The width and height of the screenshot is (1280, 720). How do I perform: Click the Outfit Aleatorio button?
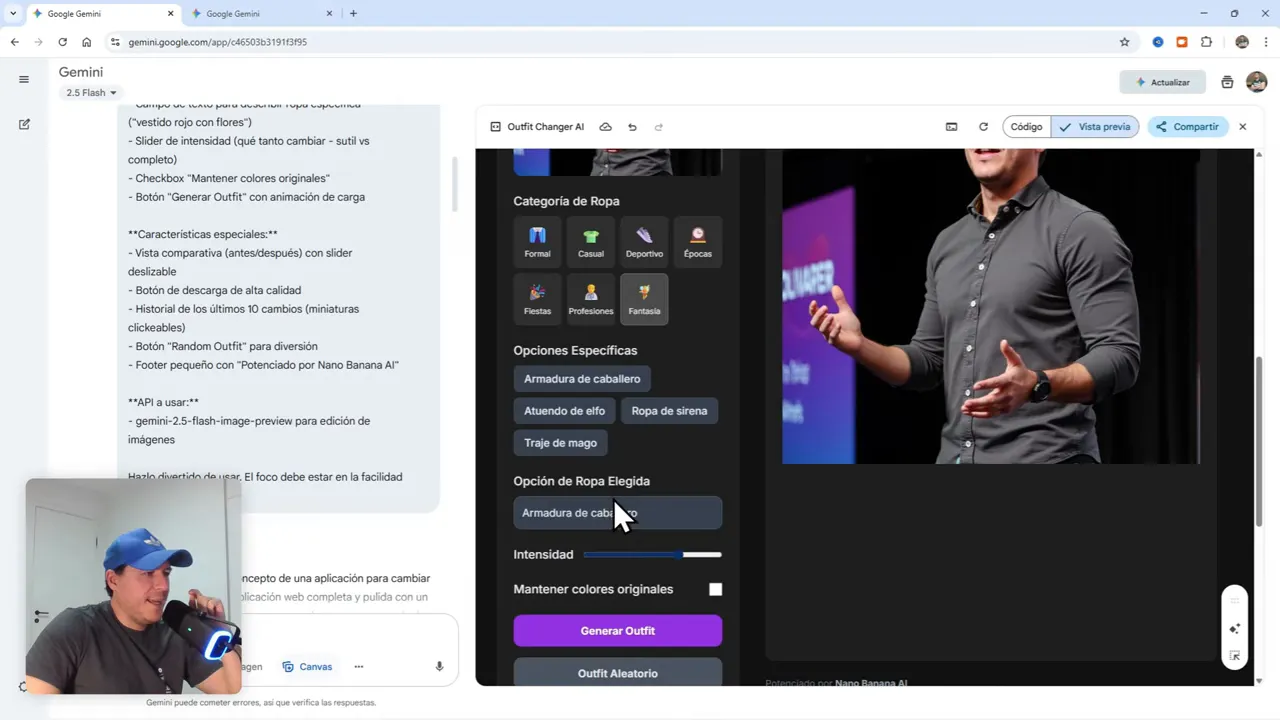coord(617,673)
